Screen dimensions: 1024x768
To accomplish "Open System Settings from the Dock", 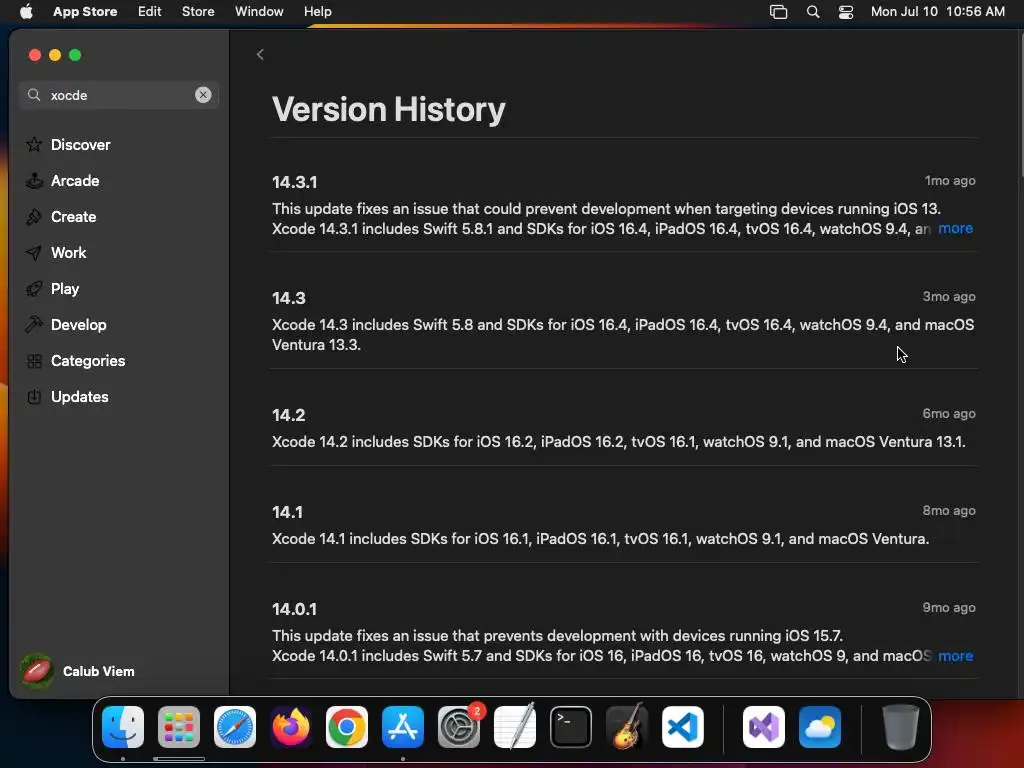I will [459, 727].
